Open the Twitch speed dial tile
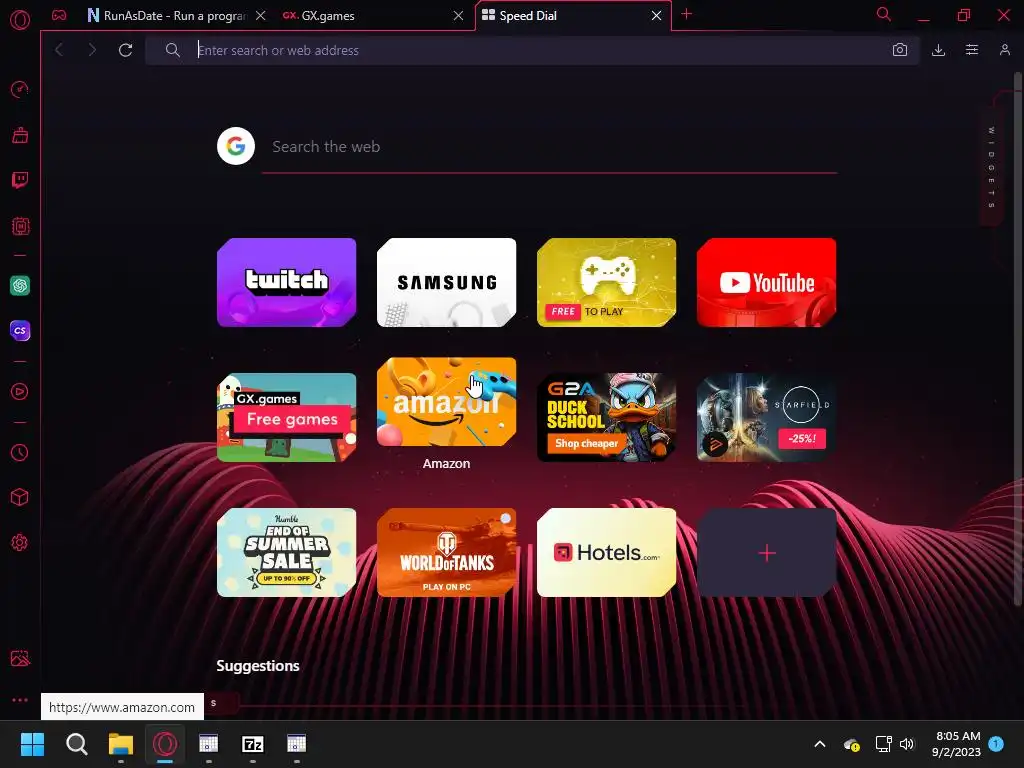The width and height of the screenshot is (1024, 768). [x=287, y=282]
